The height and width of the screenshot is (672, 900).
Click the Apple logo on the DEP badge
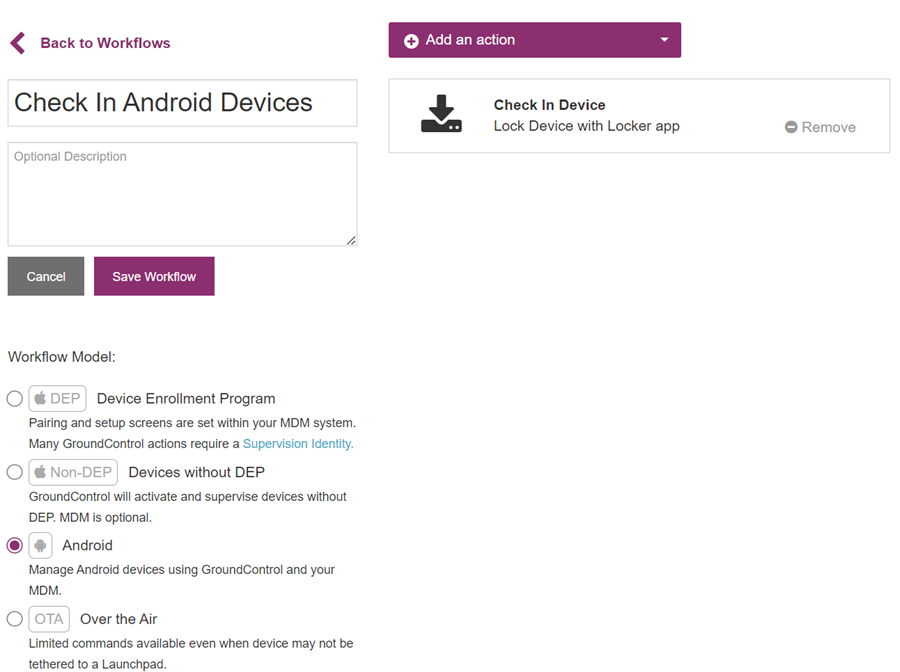(40, 398)
